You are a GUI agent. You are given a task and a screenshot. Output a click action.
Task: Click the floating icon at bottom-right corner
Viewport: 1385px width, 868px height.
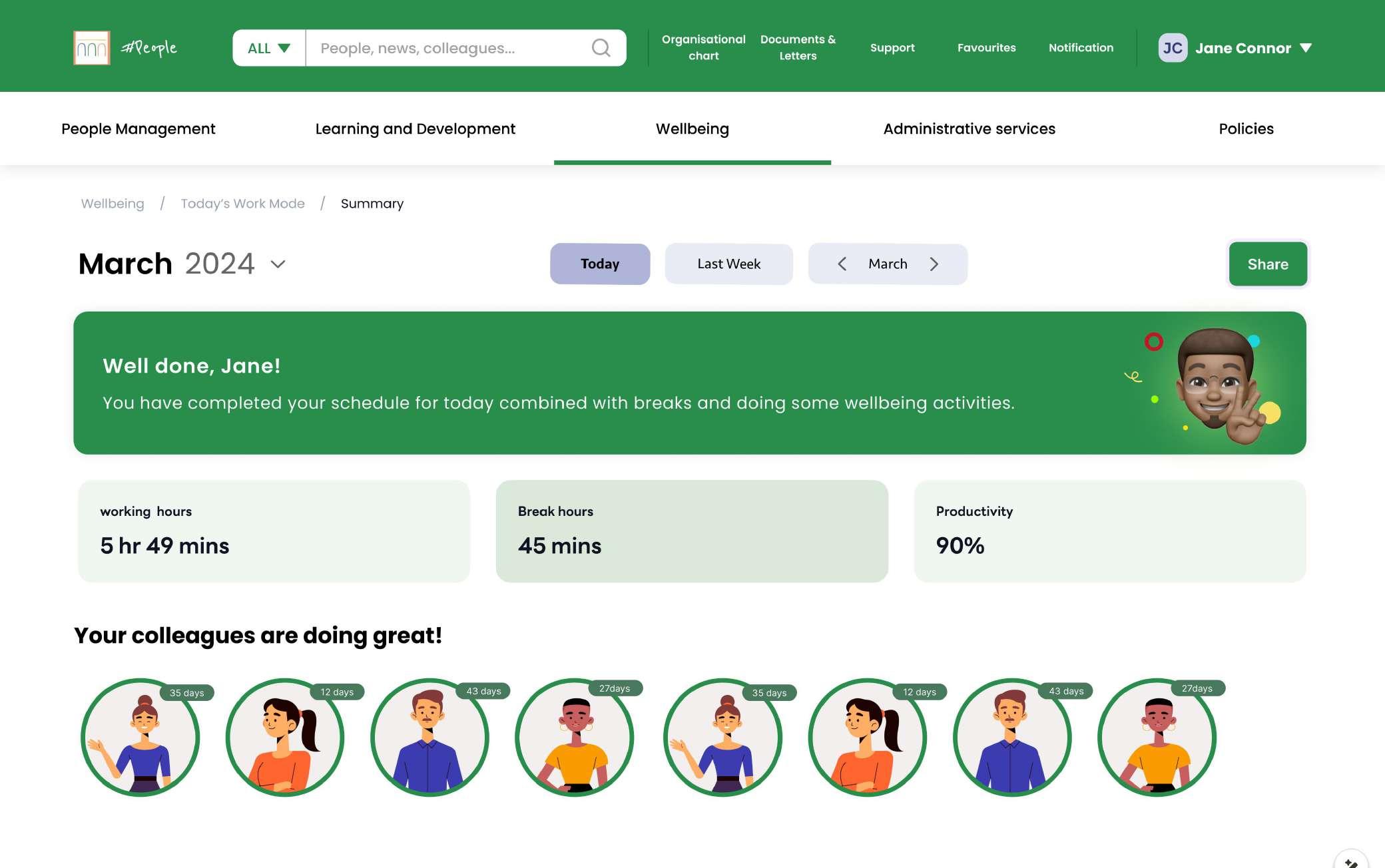coord(1350,861)
